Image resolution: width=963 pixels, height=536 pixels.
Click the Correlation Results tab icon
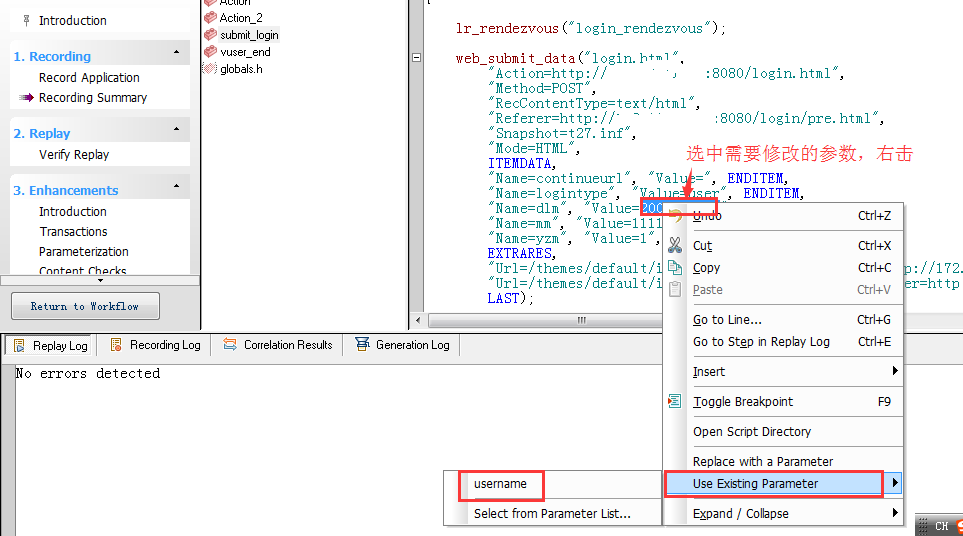coord(230,344)
